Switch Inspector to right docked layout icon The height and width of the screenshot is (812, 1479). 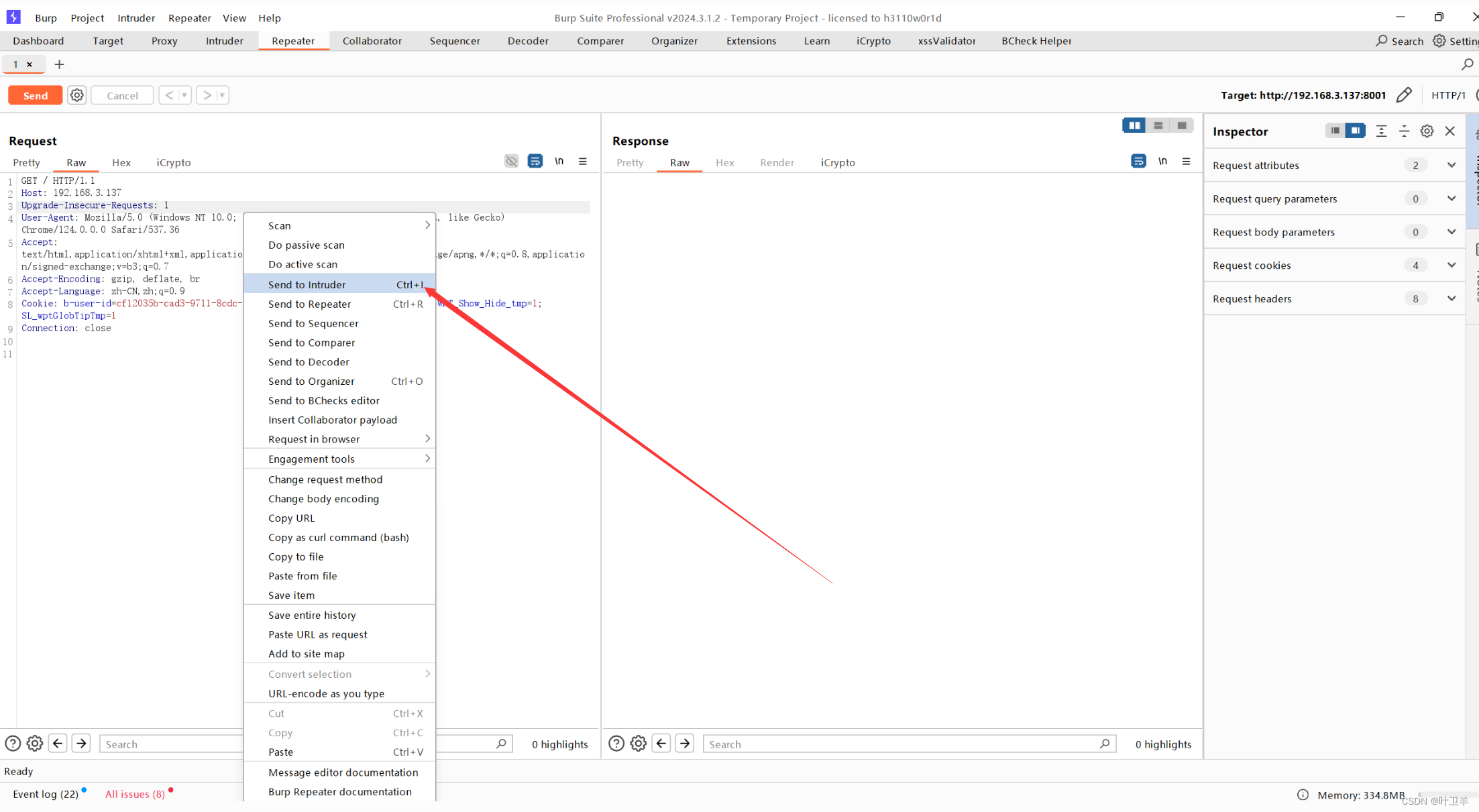click(x=1356, y=131)
